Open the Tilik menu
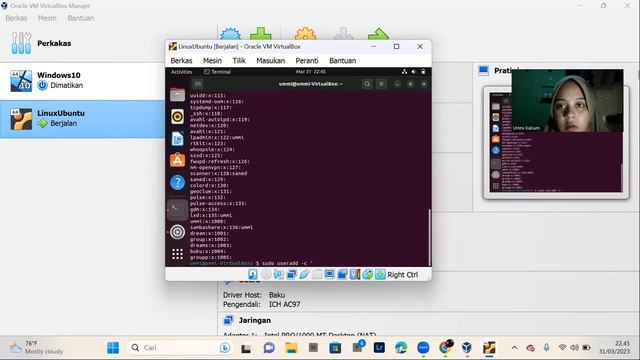The image size is (640, 360). click(x=239, y=60)
